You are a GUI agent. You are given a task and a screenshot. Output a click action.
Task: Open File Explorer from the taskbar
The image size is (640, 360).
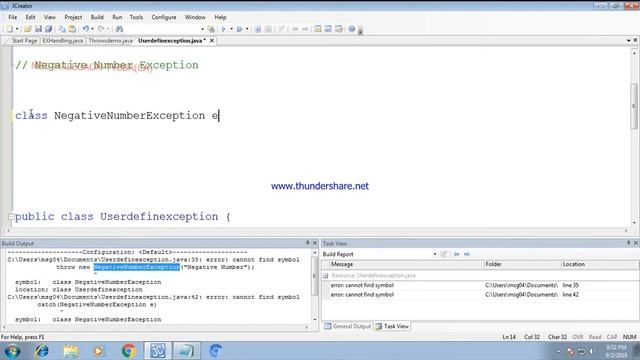pos(71,351)
